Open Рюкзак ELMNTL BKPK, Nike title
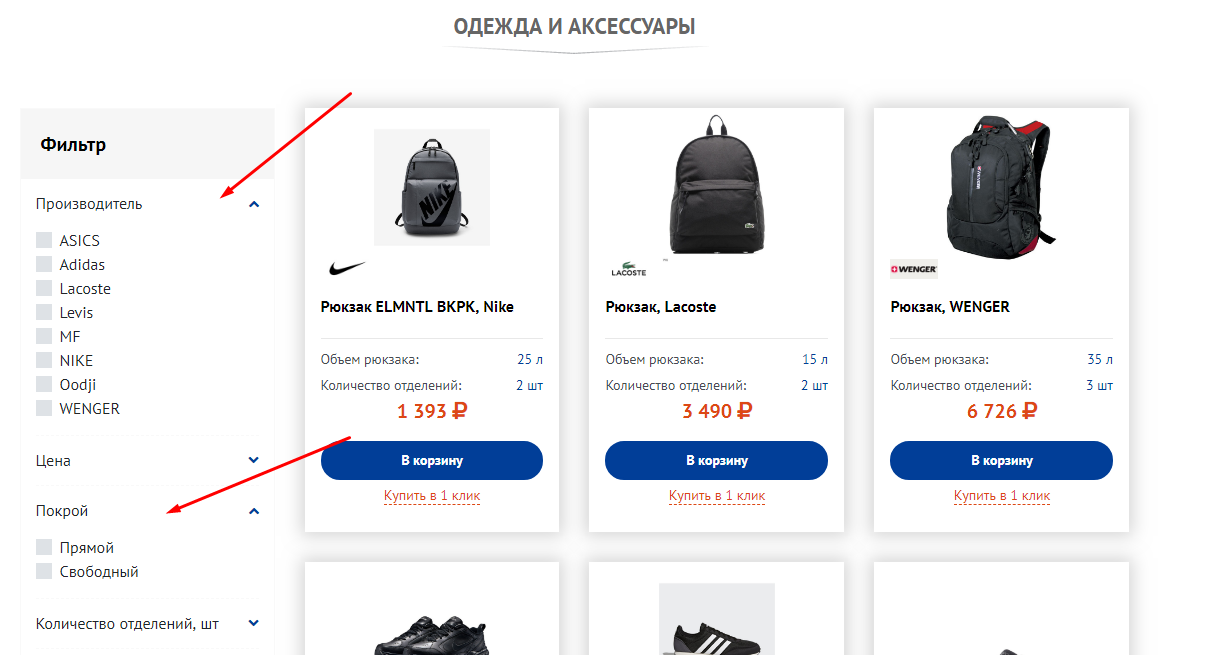Image resolution: width=1219 pixels, height=655 pixels. (417, 307)
